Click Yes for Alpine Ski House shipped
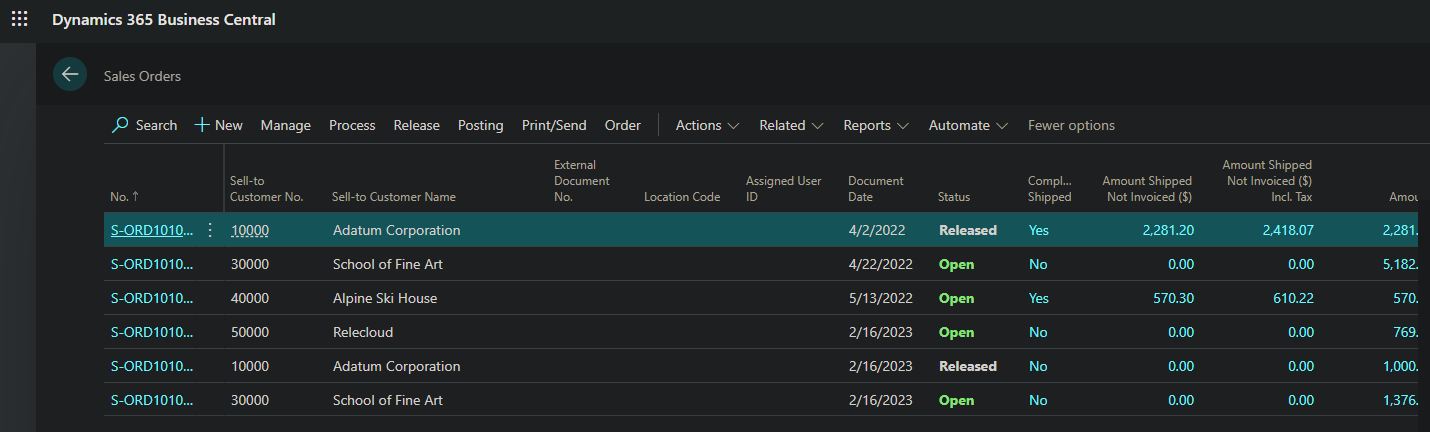This screenshot has height=432, width=1430. [1039, 298]
